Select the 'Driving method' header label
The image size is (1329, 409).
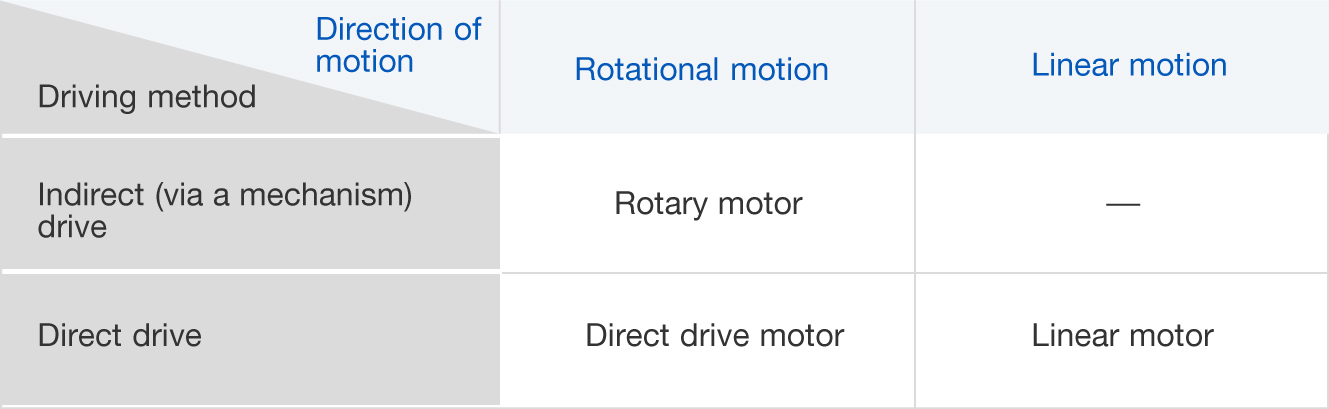[147, 97]
